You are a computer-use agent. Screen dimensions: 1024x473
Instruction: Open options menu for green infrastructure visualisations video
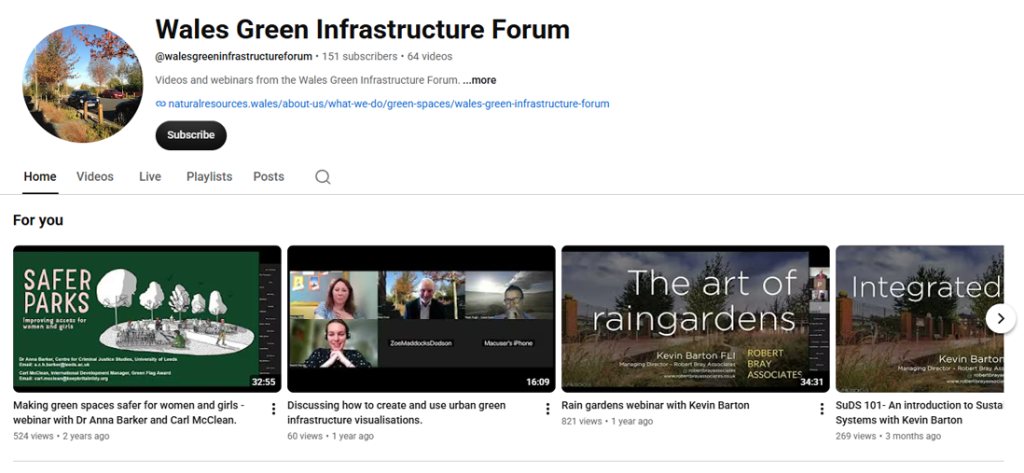[x=547, y=409]
